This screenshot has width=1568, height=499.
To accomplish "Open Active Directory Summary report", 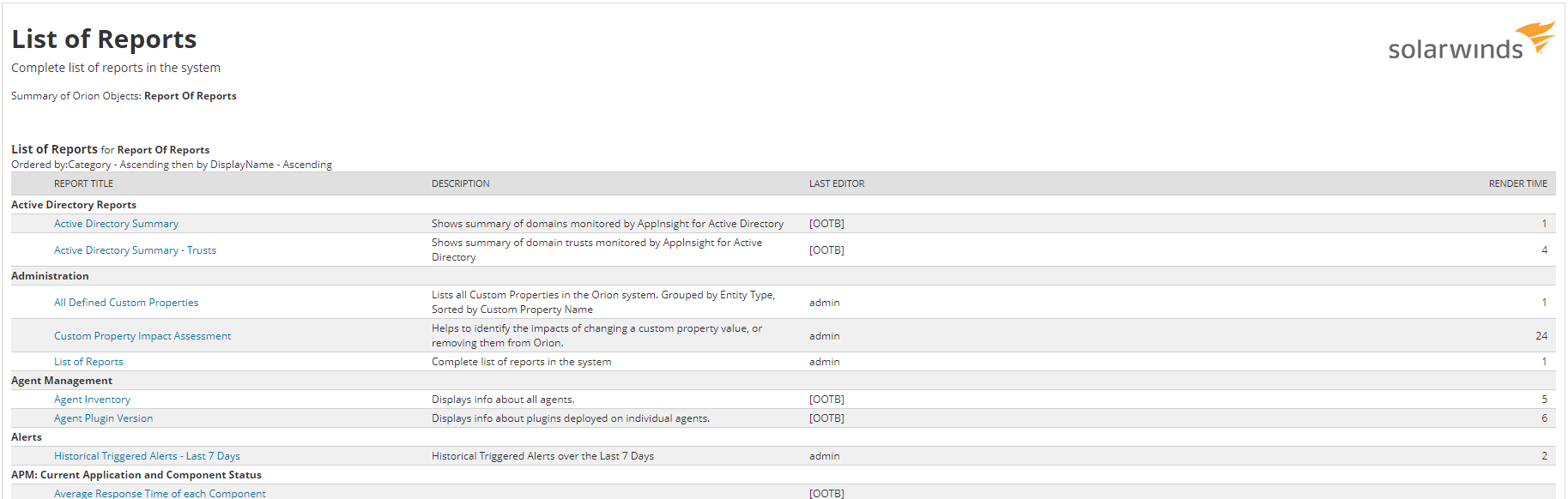I will point(116,224).
